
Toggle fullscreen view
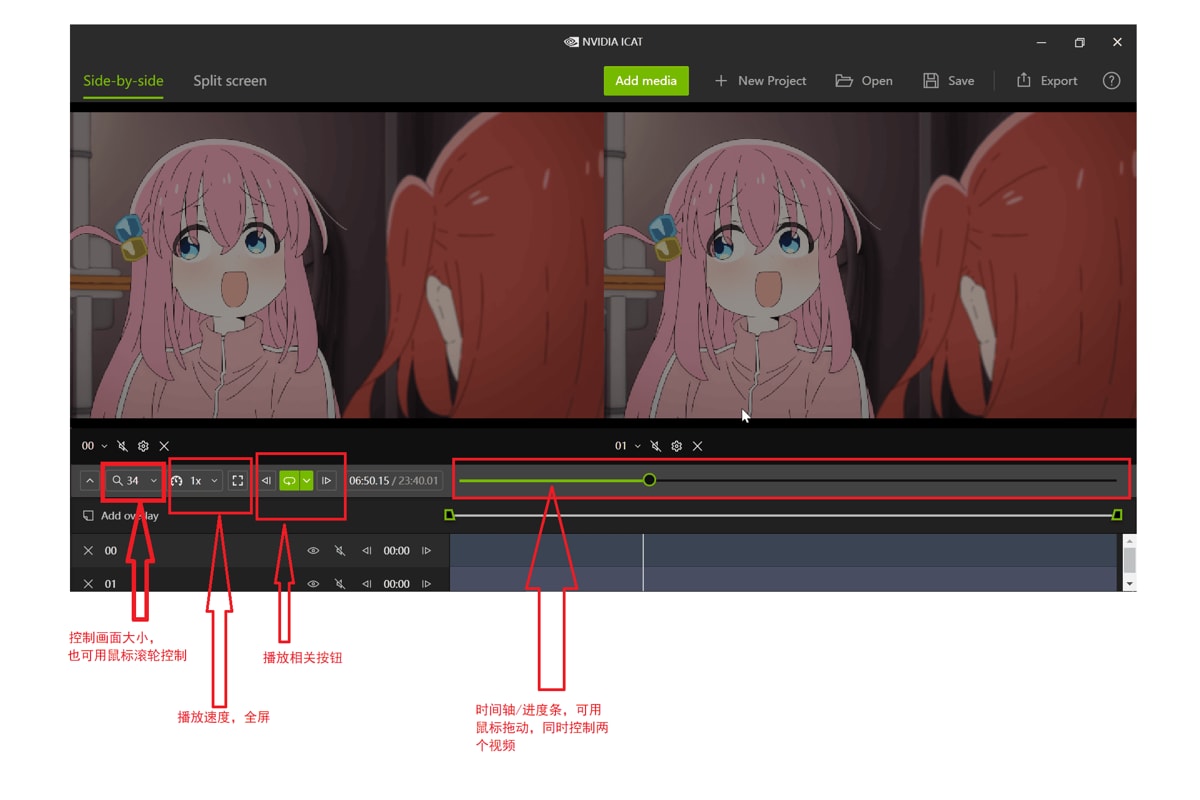click(x=238, y=481)
